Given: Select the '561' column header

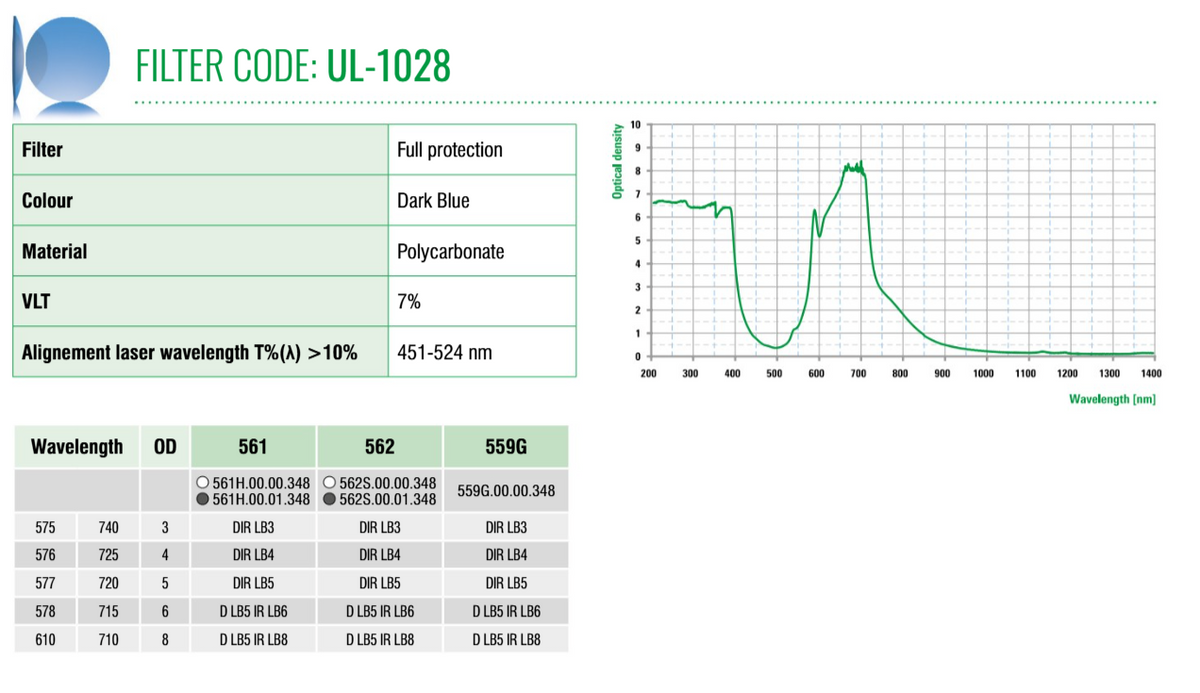Looking at the screenshot, I should (253, 447).
